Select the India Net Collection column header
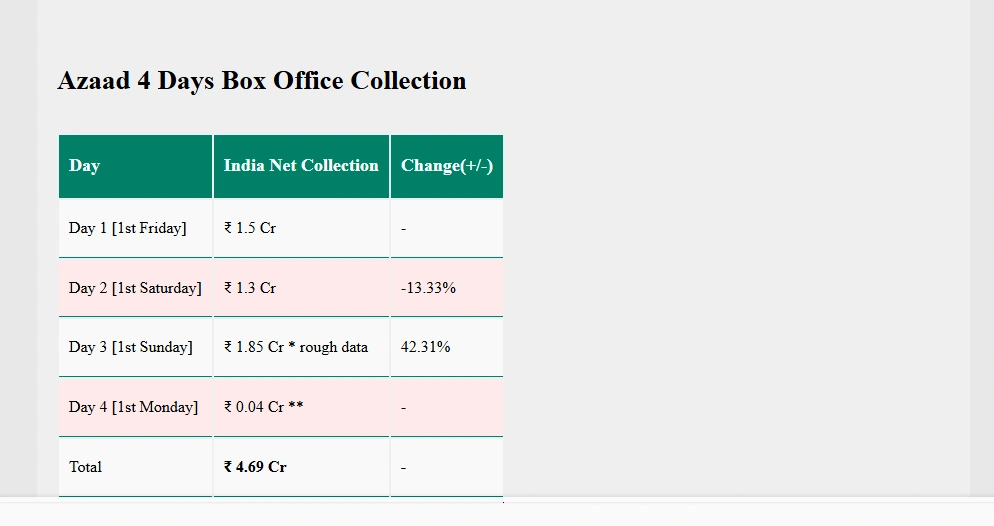994x526 pixels. (301, 166)
